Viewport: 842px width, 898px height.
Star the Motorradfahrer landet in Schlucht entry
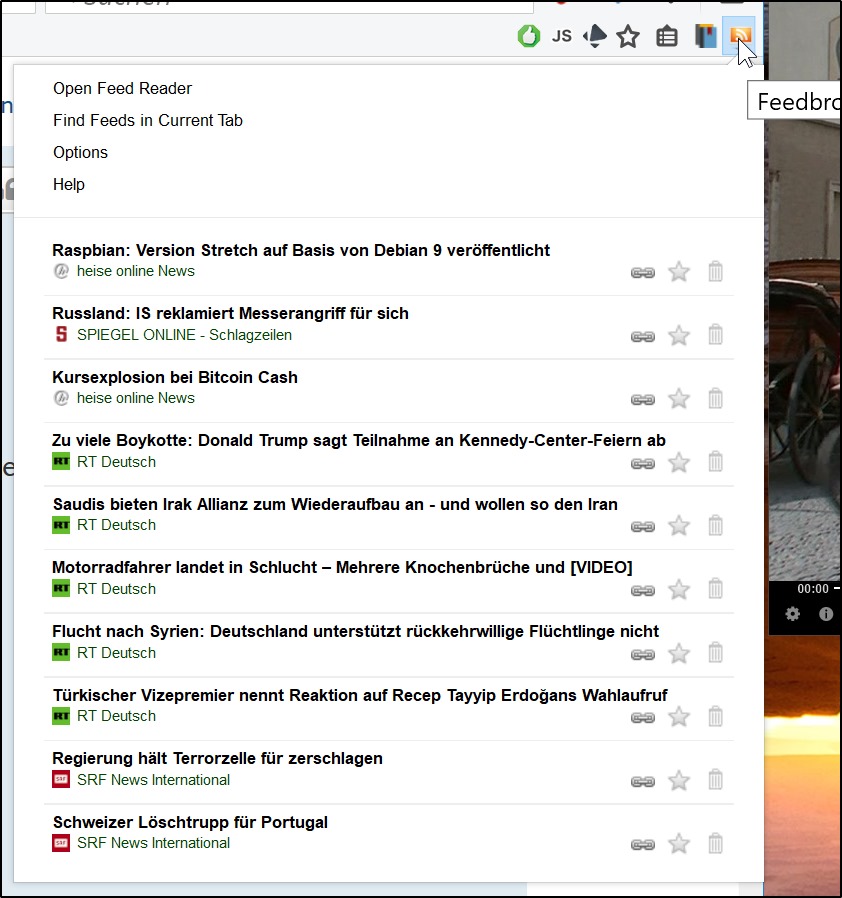(x=679, y=589)
